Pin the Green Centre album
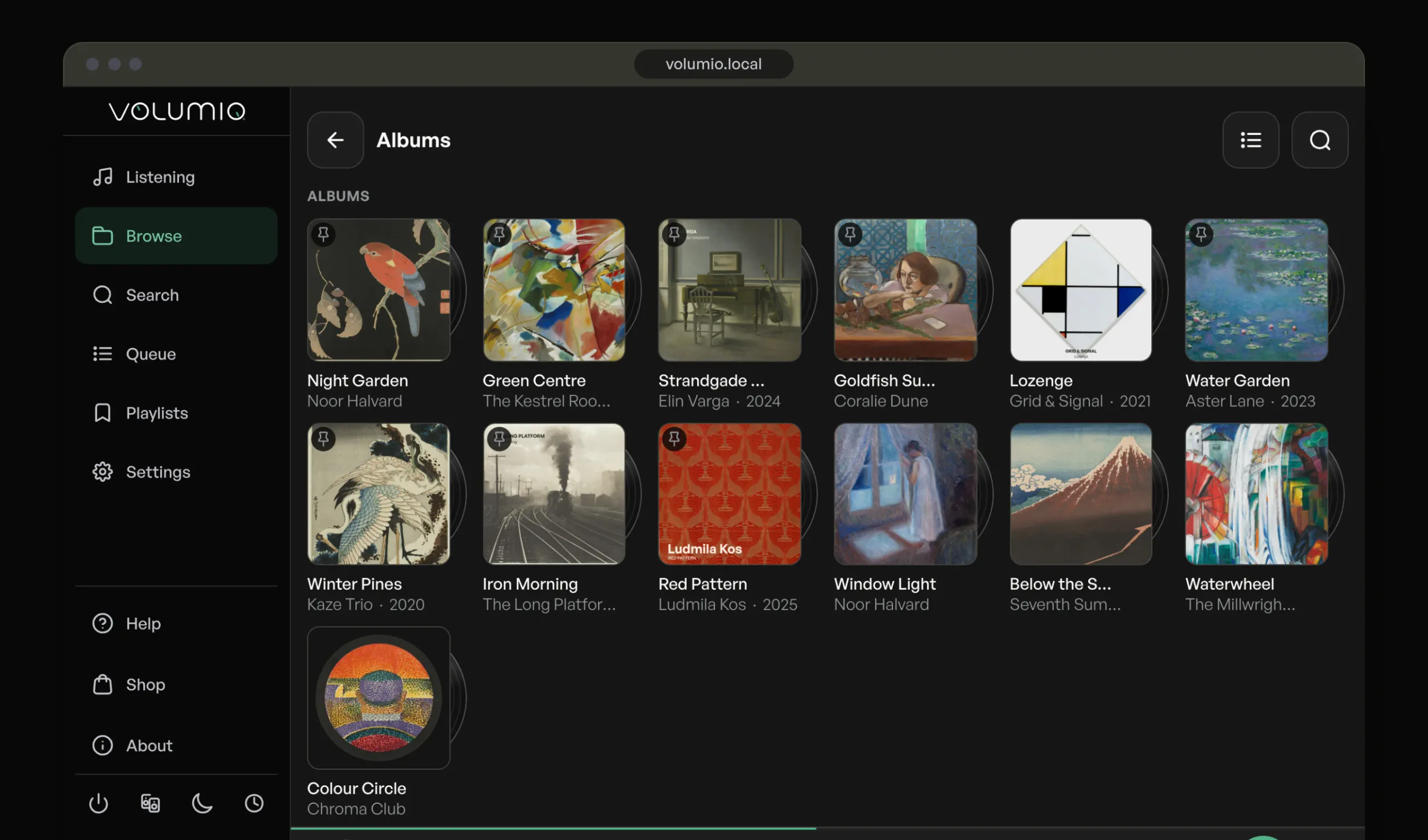 [x=499, y=234]
